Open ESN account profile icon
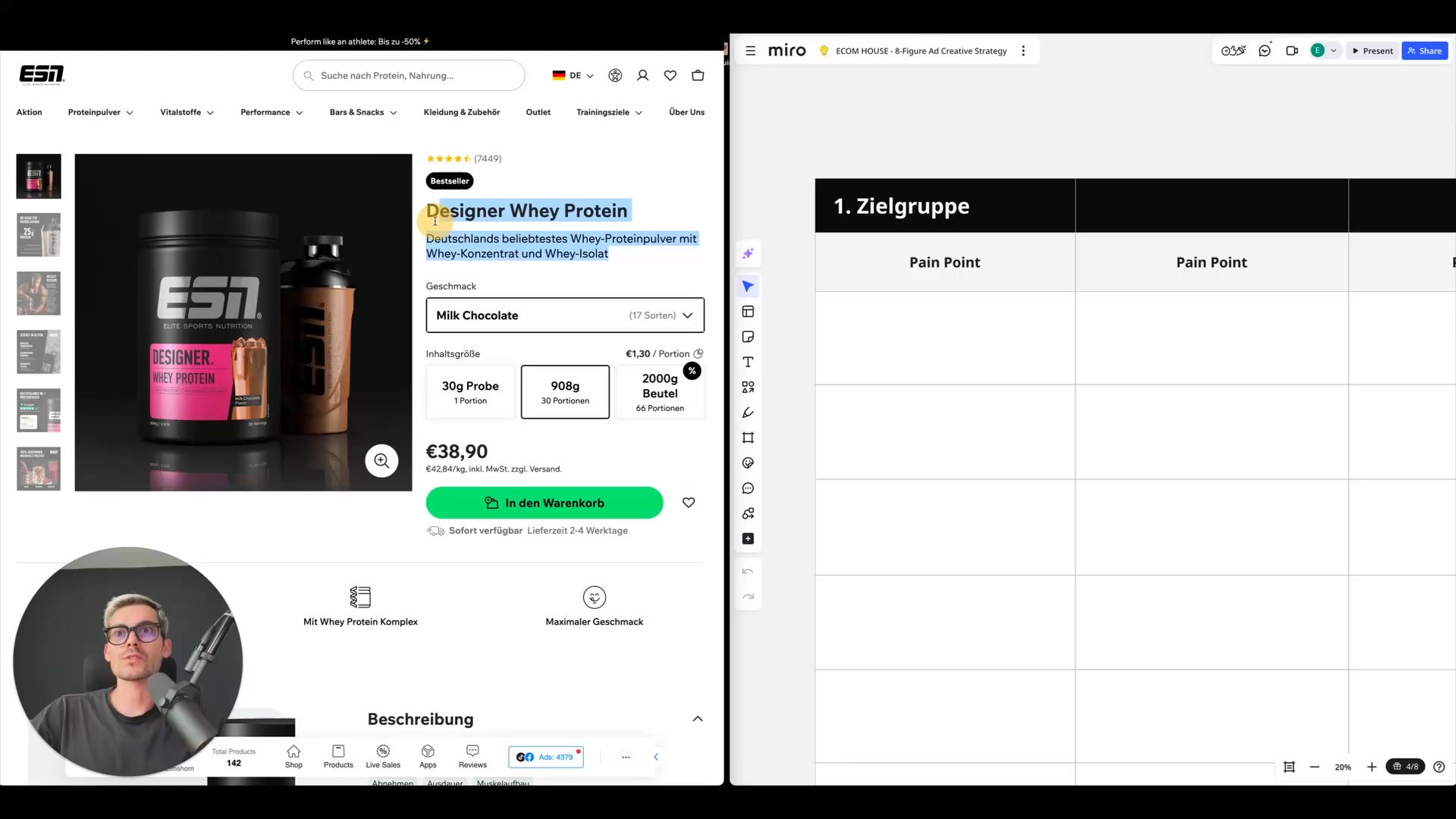Viewport: 1456px width, 819px height. point(642,75)
